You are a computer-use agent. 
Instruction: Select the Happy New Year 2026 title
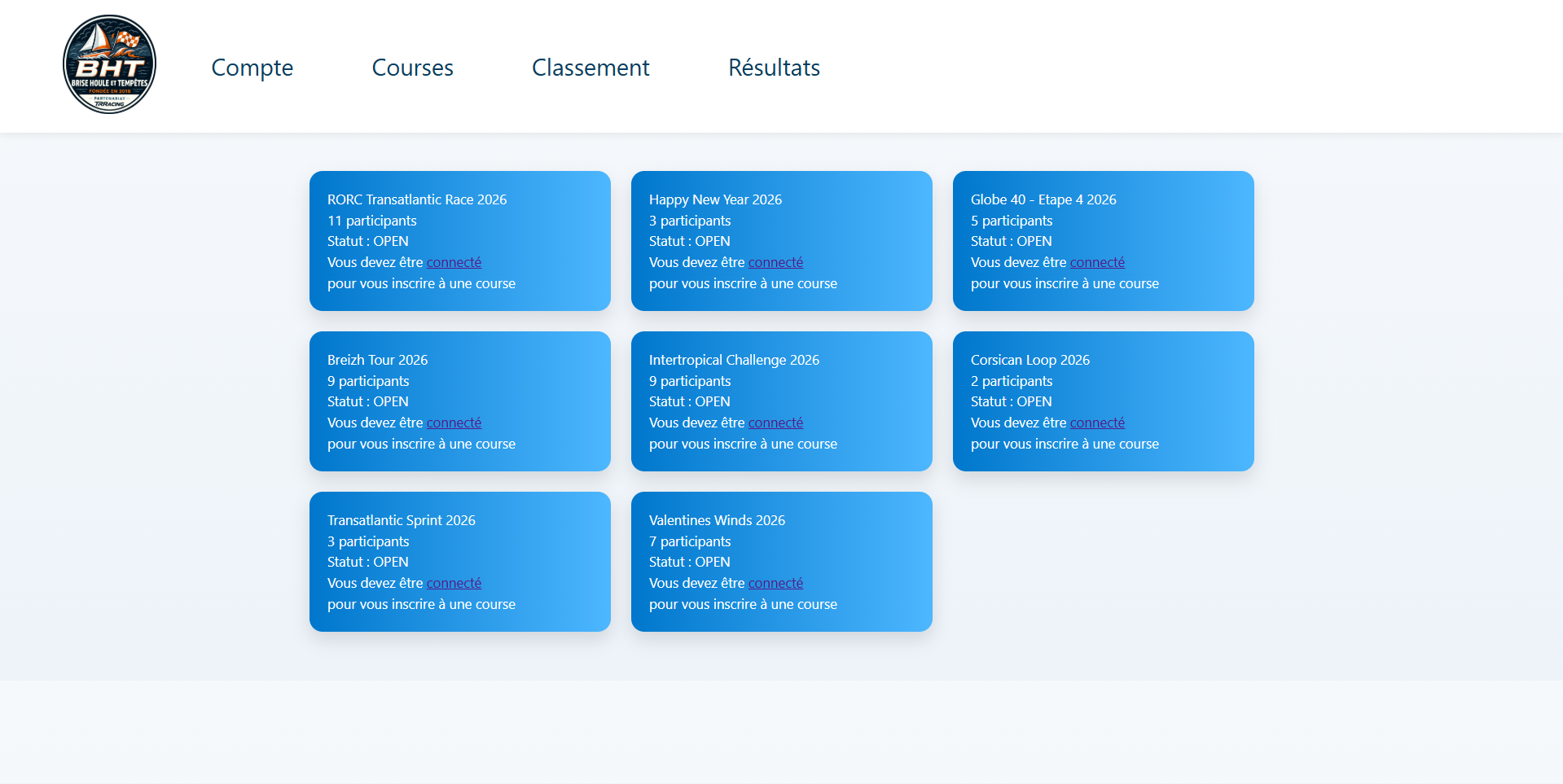coord(715,199)
